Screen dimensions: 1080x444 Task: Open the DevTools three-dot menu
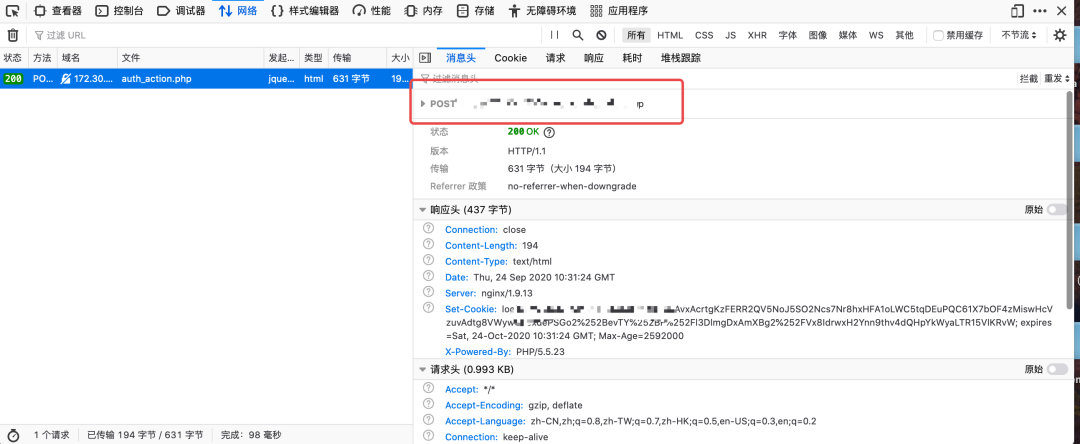[x=1040, y=11]
